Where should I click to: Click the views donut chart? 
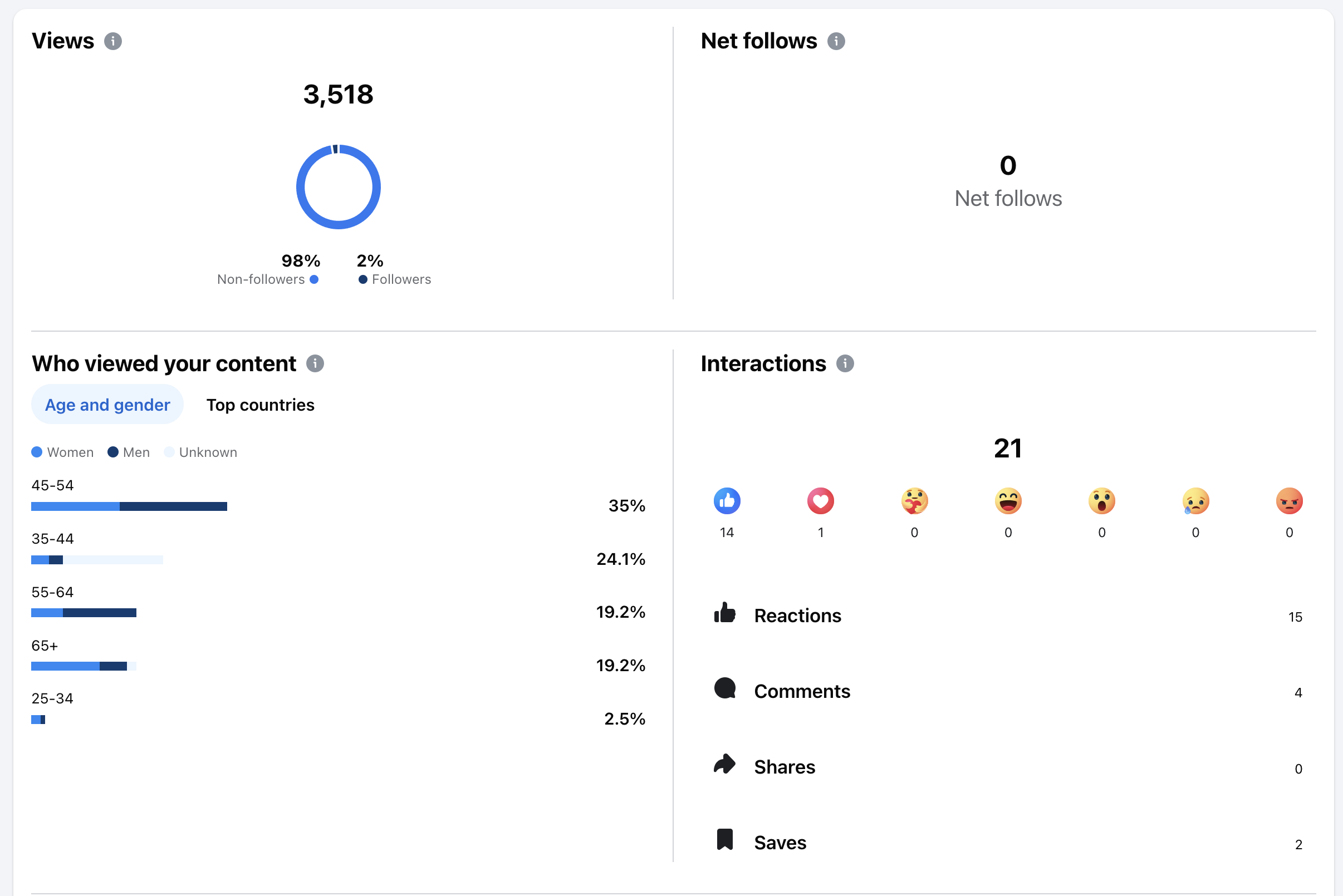point(339,187)
